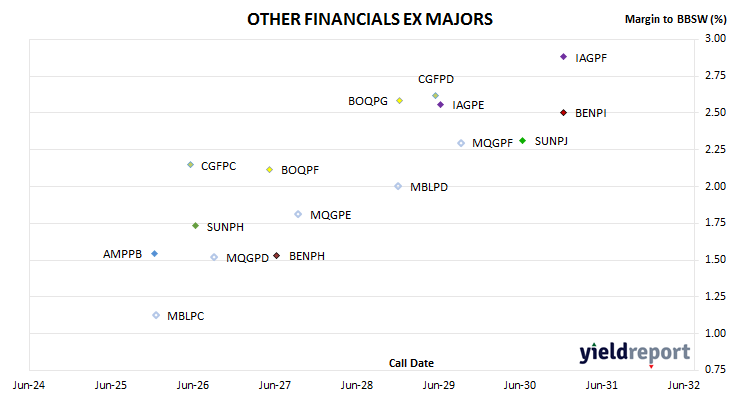Viewport: 730px width, 399px height.
Task: Click the AMPPB blue diamond marker
Action: (x=155, y=254)
